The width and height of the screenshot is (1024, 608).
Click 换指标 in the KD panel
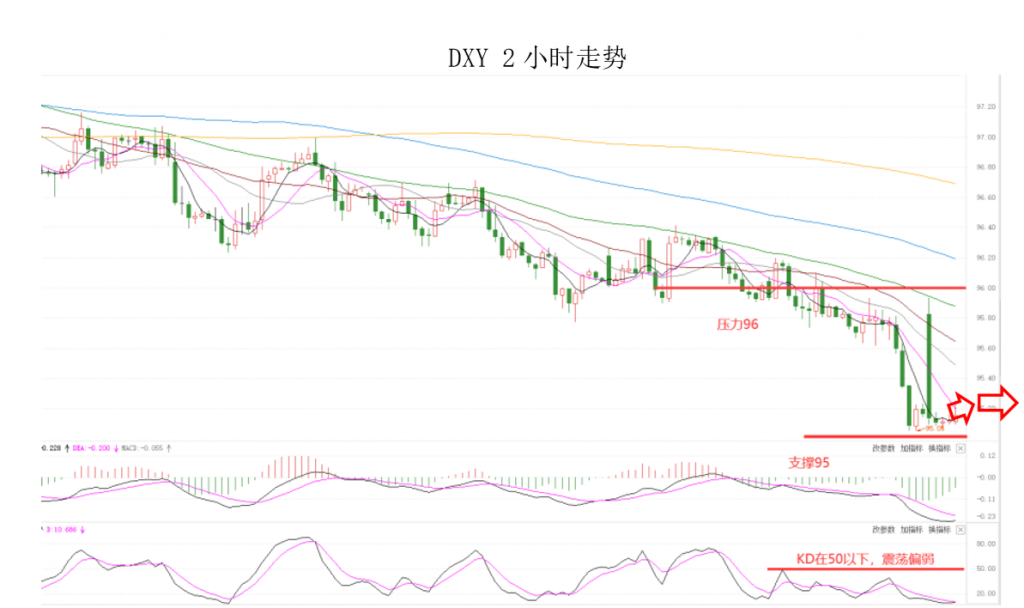tap(939, 530)
